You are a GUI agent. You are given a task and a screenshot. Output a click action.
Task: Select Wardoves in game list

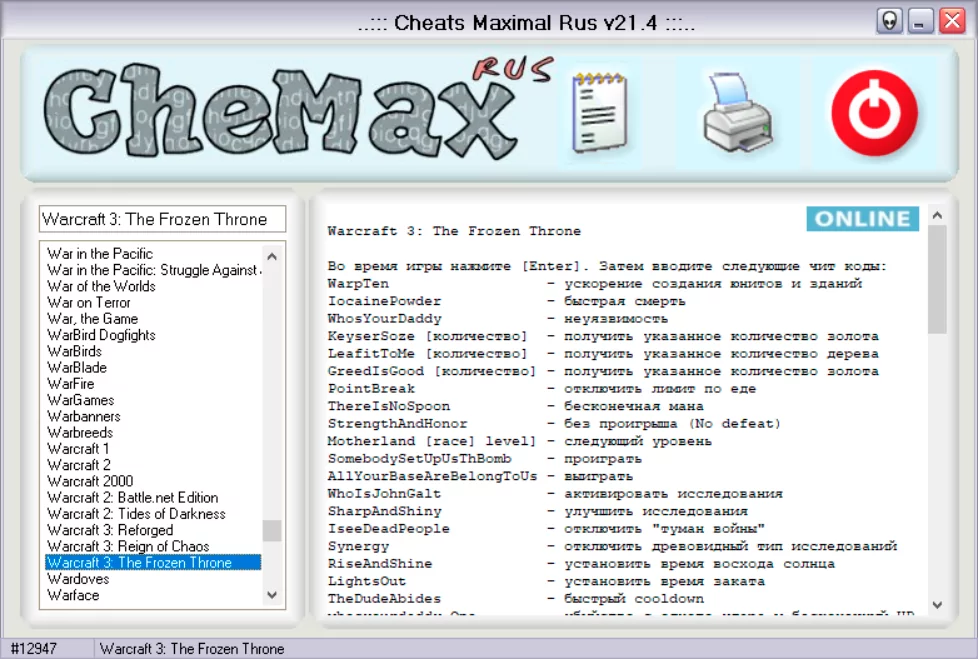click(x=153, y=579)
